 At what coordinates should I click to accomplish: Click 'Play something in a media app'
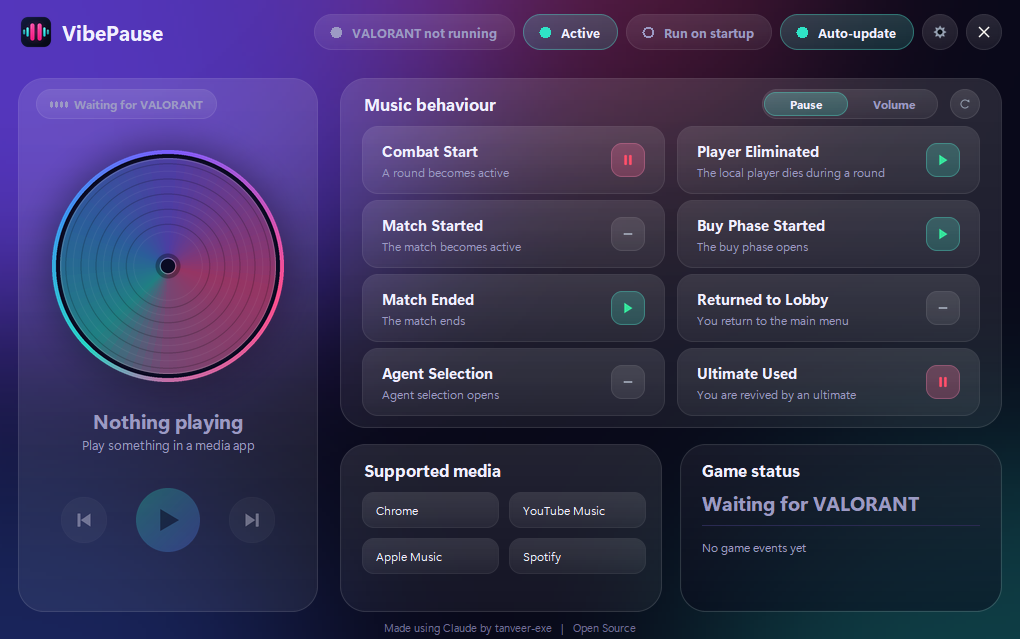click(168, 446)
